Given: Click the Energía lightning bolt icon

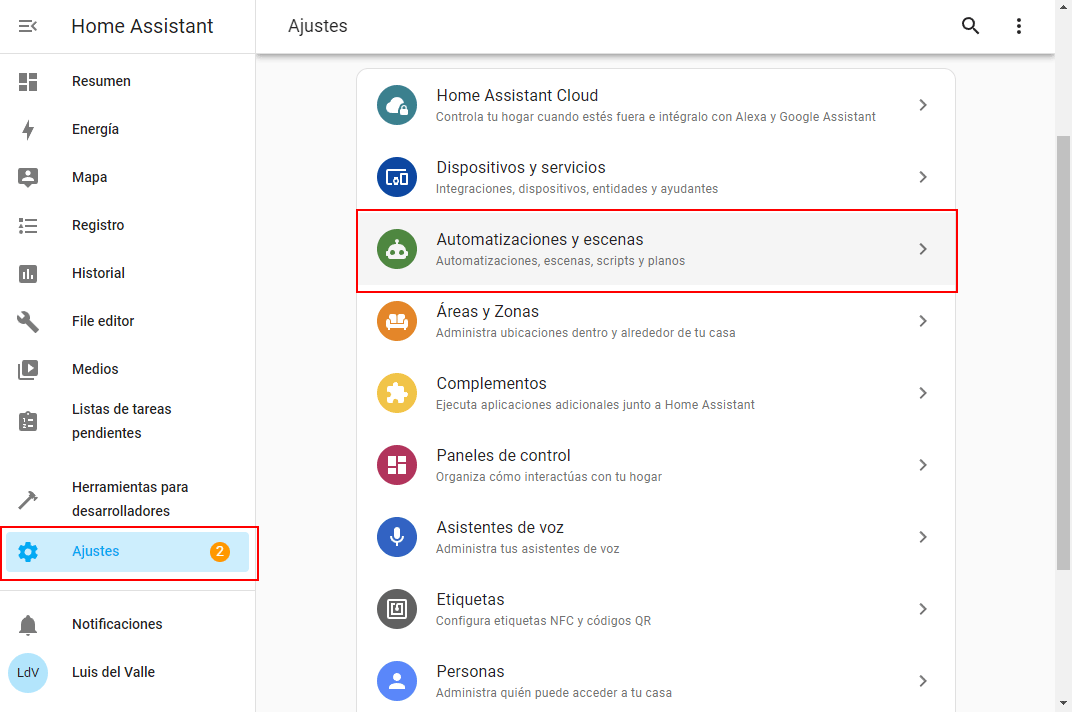Looking at the screenshot, I should (x=28, y=129).
